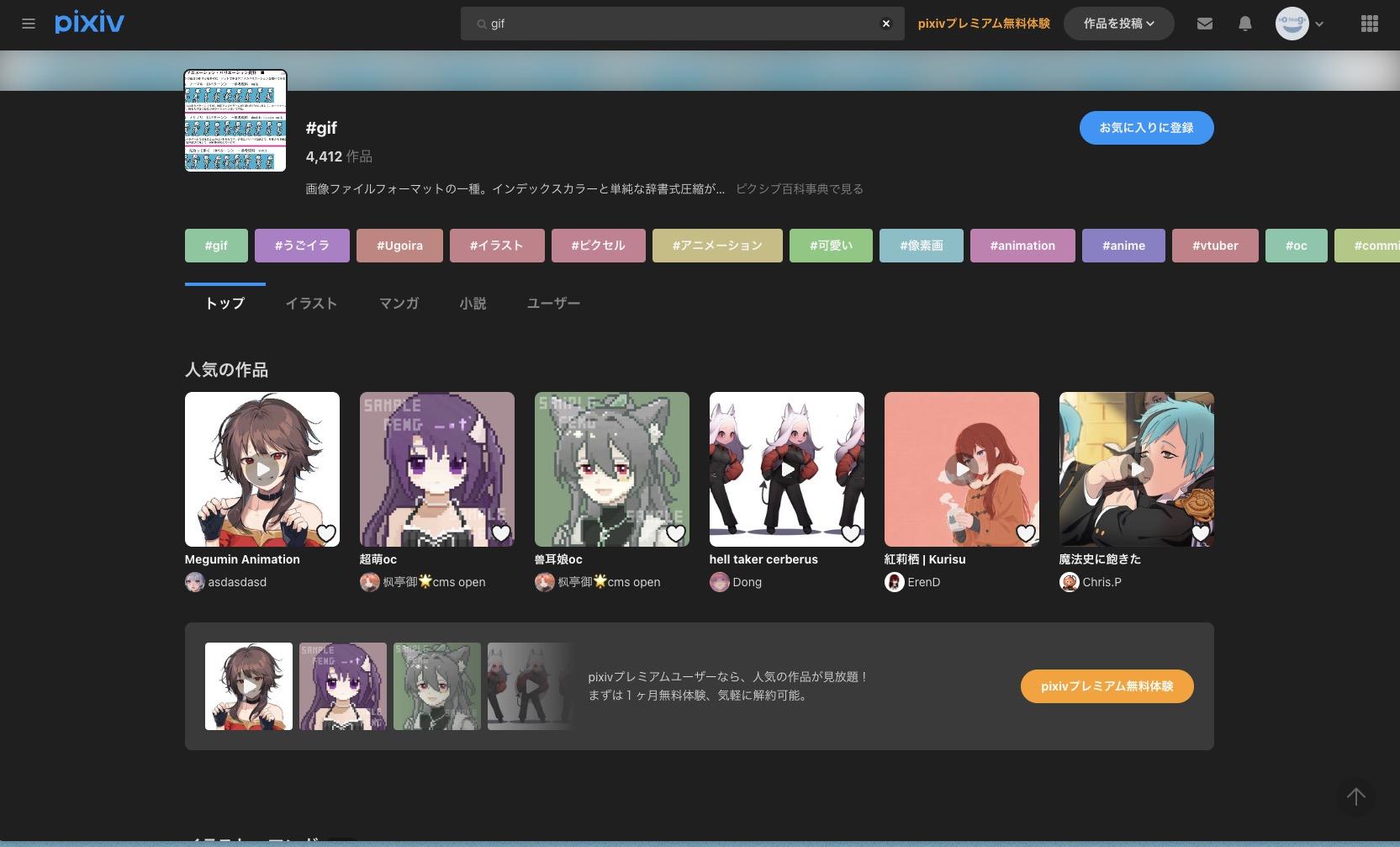This screenshot has height=847, width=1400.
Task: Select the #可愛い tag chip
Action: (x=831, y=246)
